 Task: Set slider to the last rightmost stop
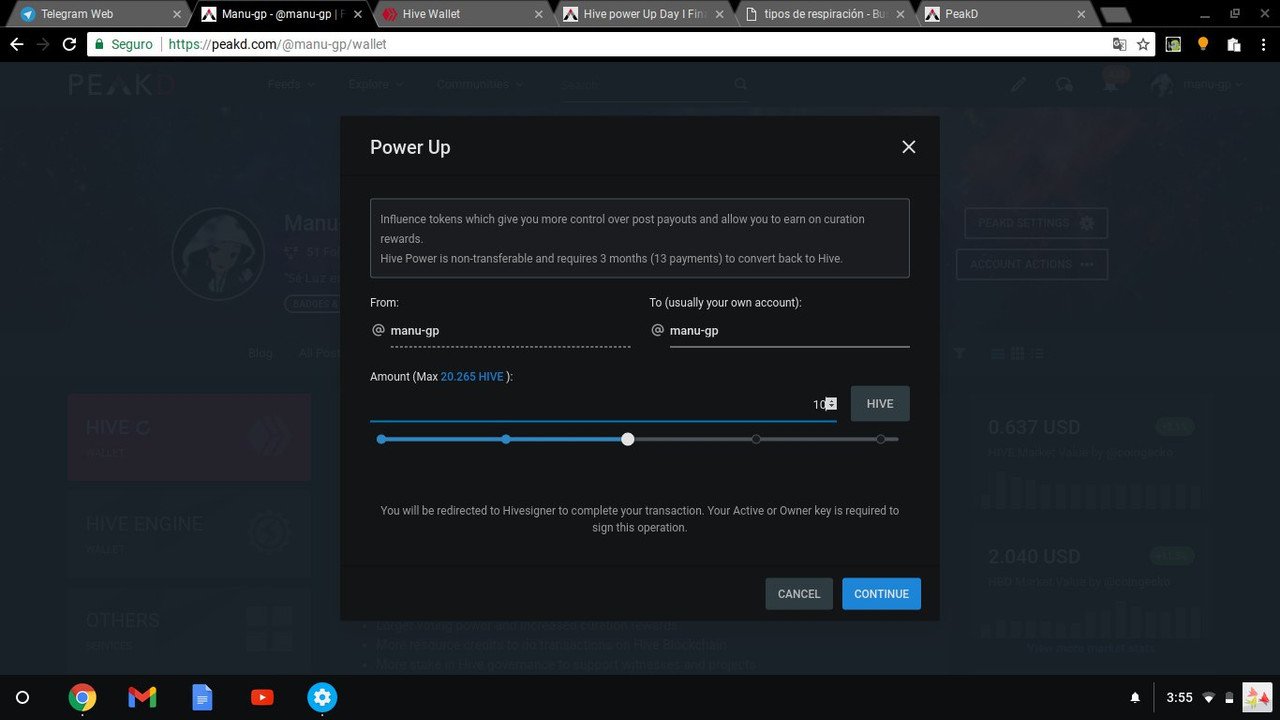click(x=880, y=439)
